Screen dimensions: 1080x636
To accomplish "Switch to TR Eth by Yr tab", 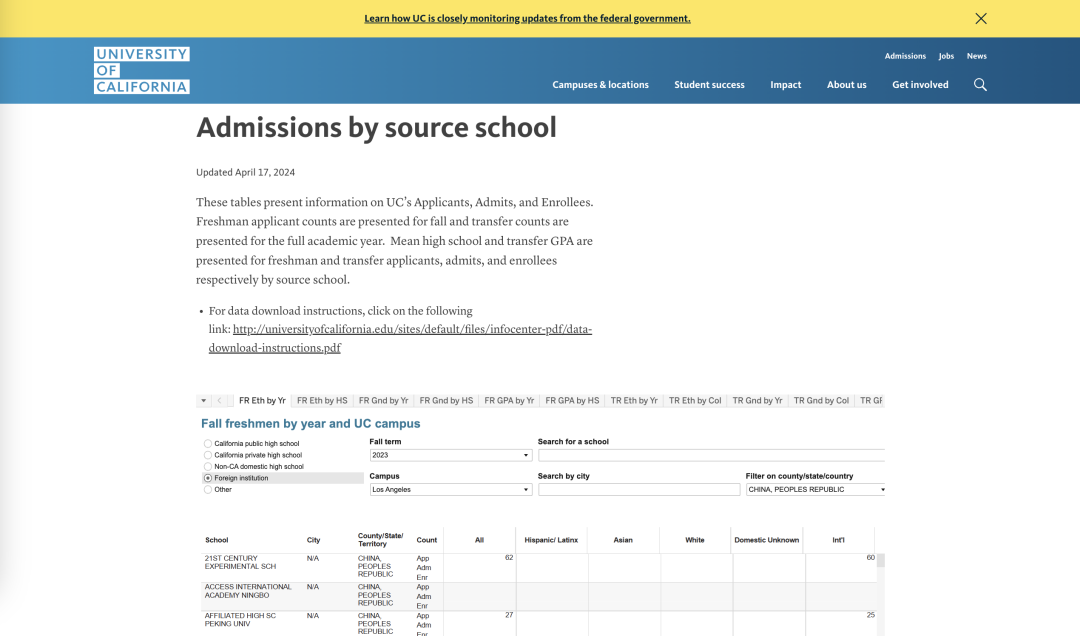I will point(634,400).
